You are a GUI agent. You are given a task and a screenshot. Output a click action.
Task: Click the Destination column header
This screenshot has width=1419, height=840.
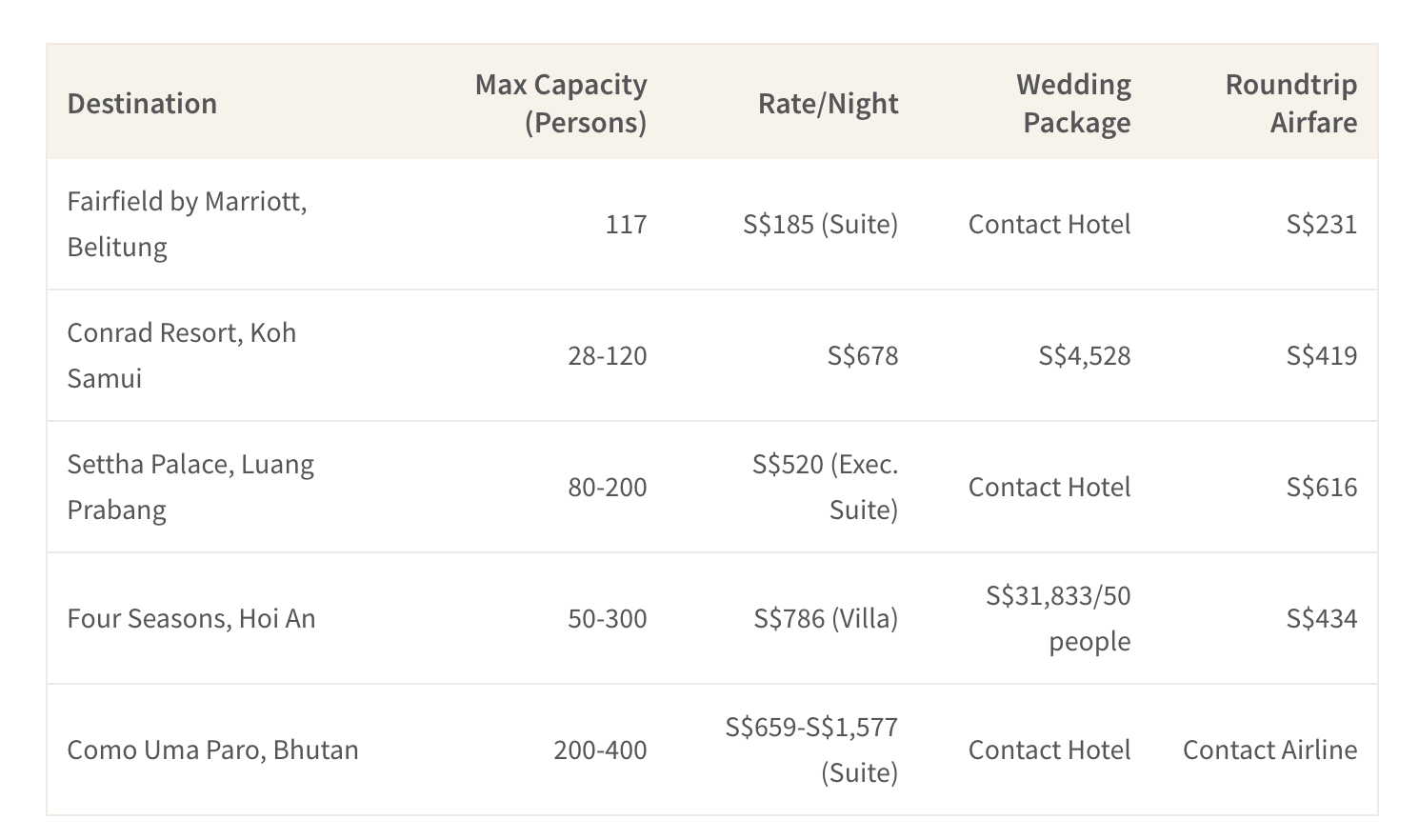tap(142, 103)
